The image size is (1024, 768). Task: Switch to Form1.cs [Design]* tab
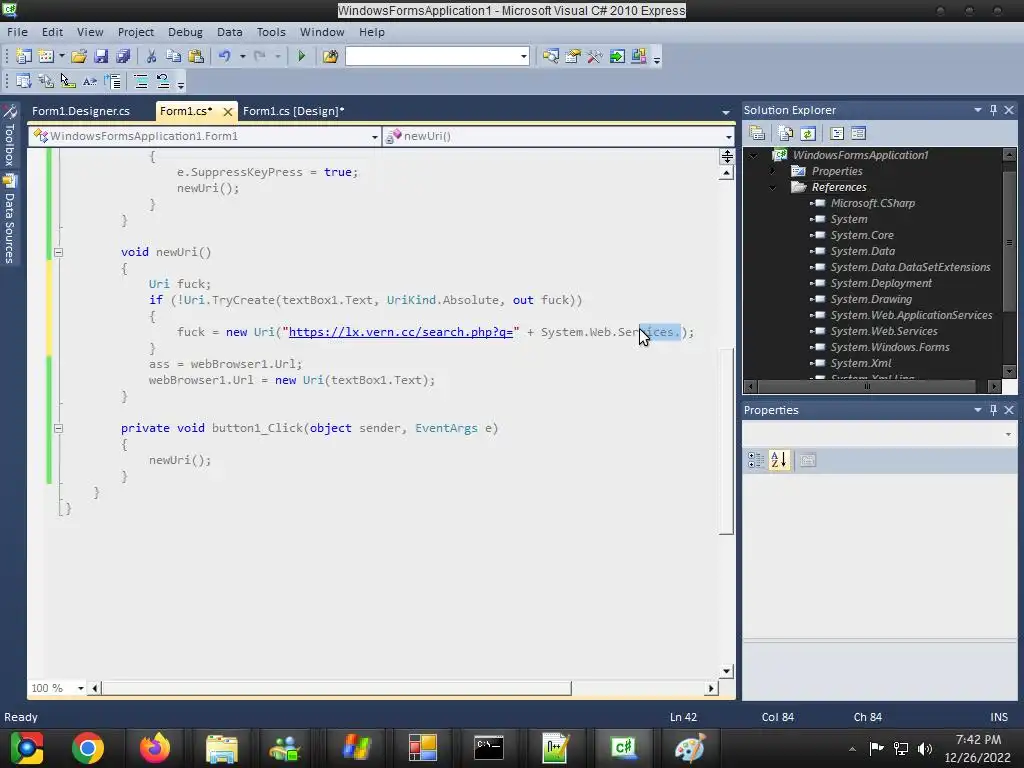(x=294, y=111)
